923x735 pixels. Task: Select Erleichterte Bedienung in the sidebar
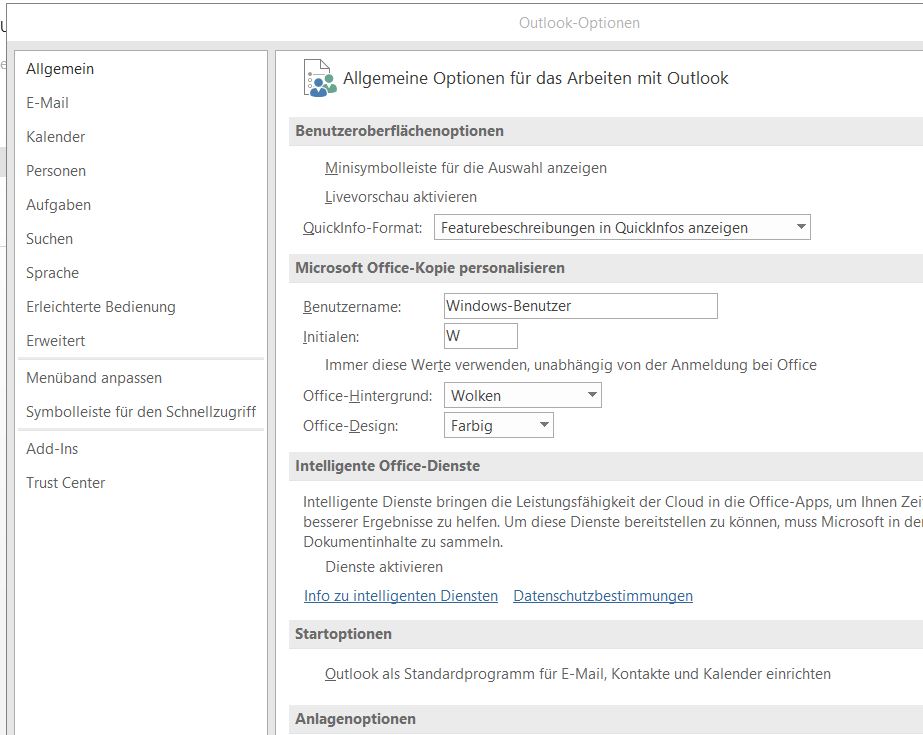pos(101,307)
